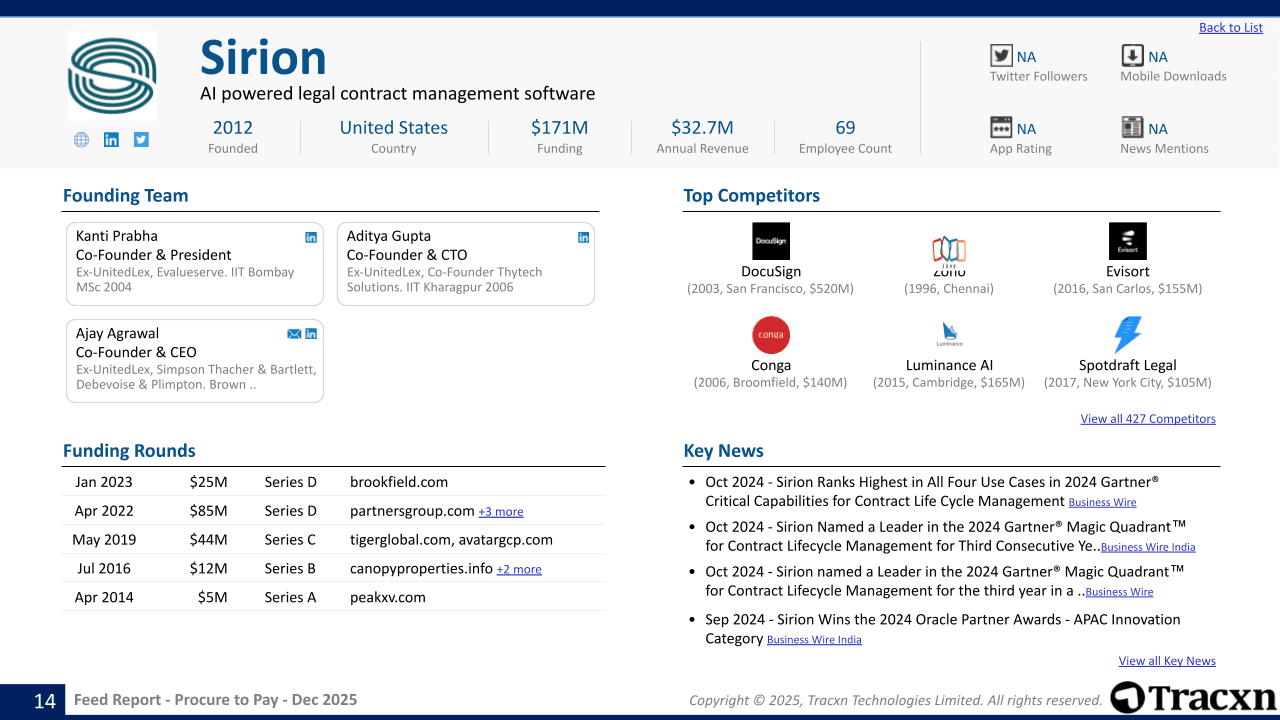Click the Conga red logo
The image size is (1280, 720).
[x=770, y=335]
